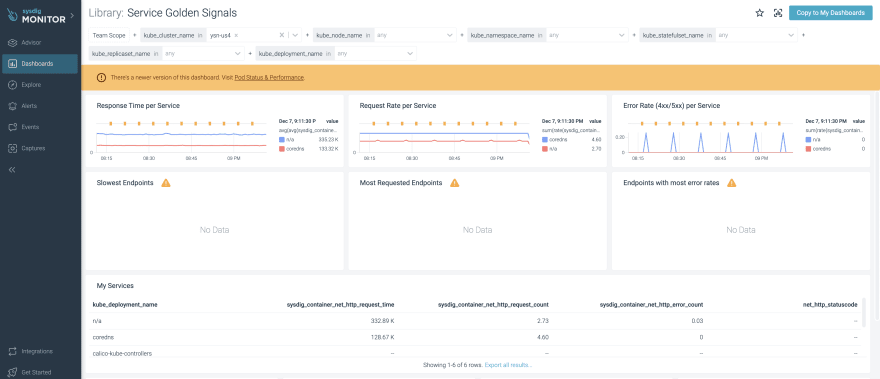The image size is (880, 379).
Task: Click the first Error Rate spike on chart
Action: coord(645,142)
